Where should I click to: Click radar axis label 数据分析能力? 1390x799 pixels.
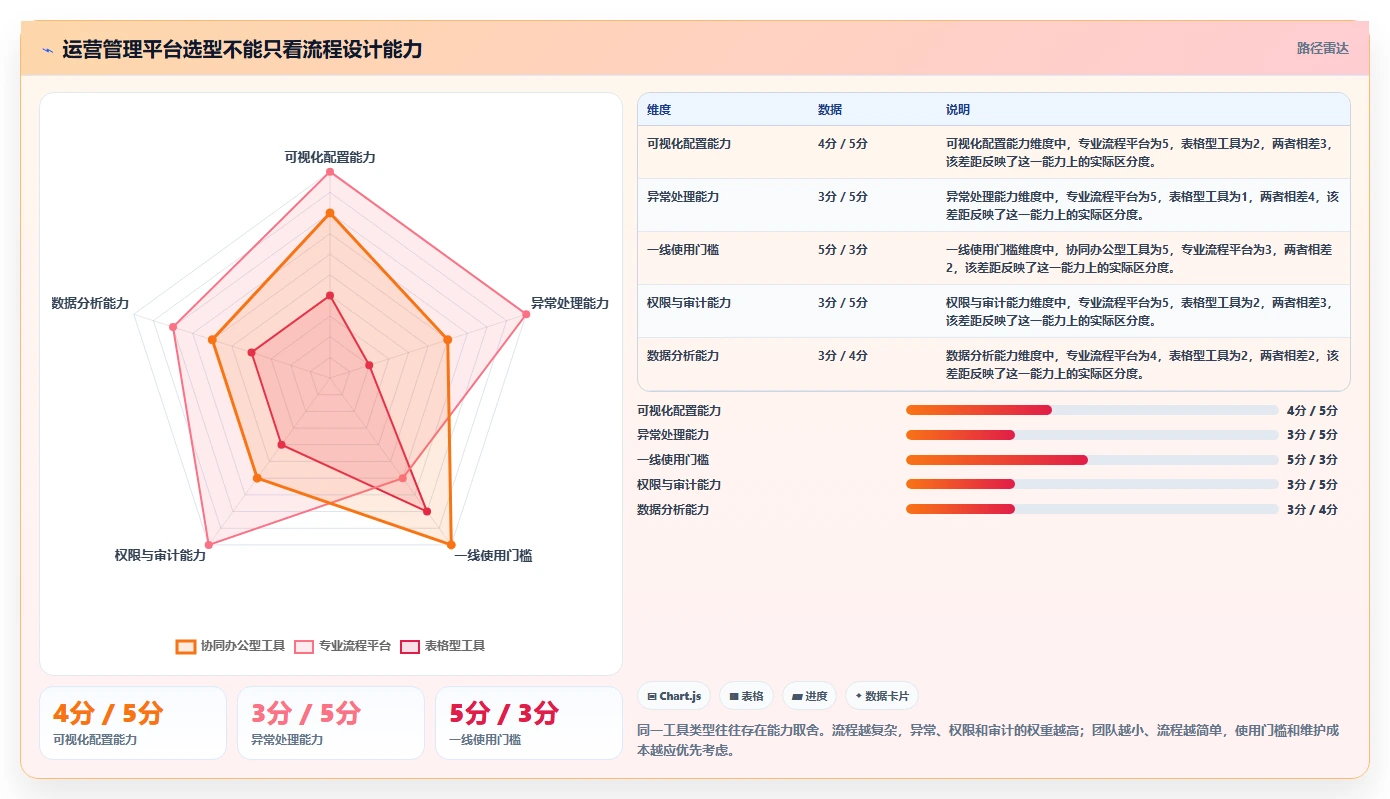(90, 303)
